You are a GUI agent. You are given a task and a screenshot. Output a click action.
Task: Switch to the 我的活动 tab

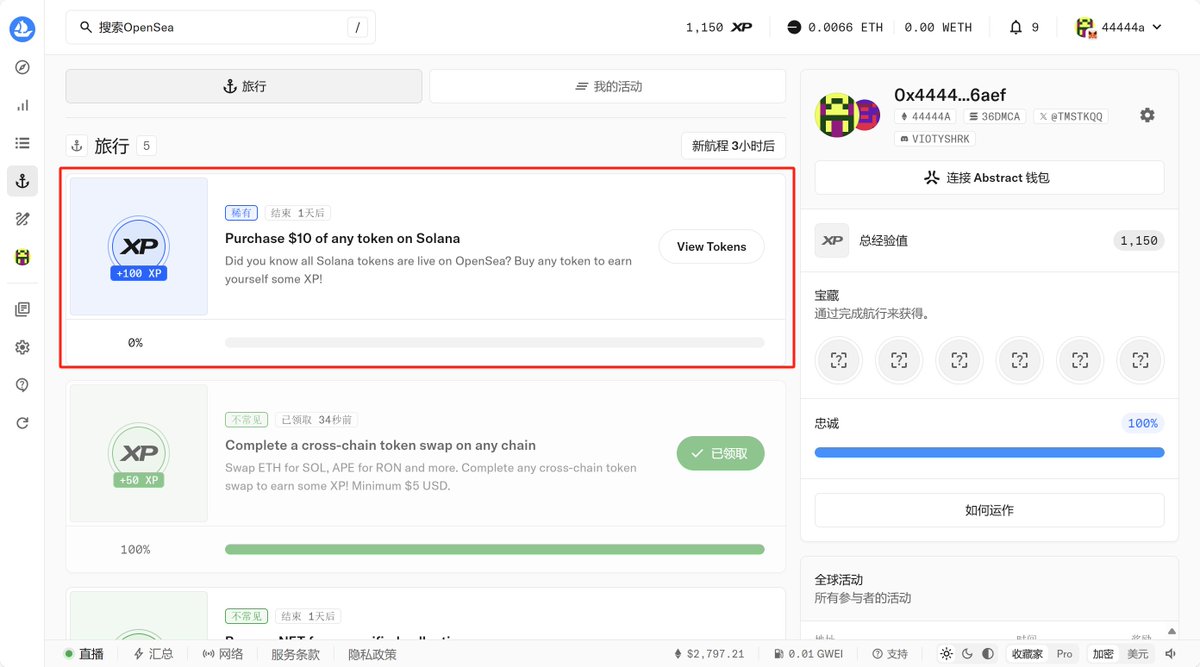[608, 87]
